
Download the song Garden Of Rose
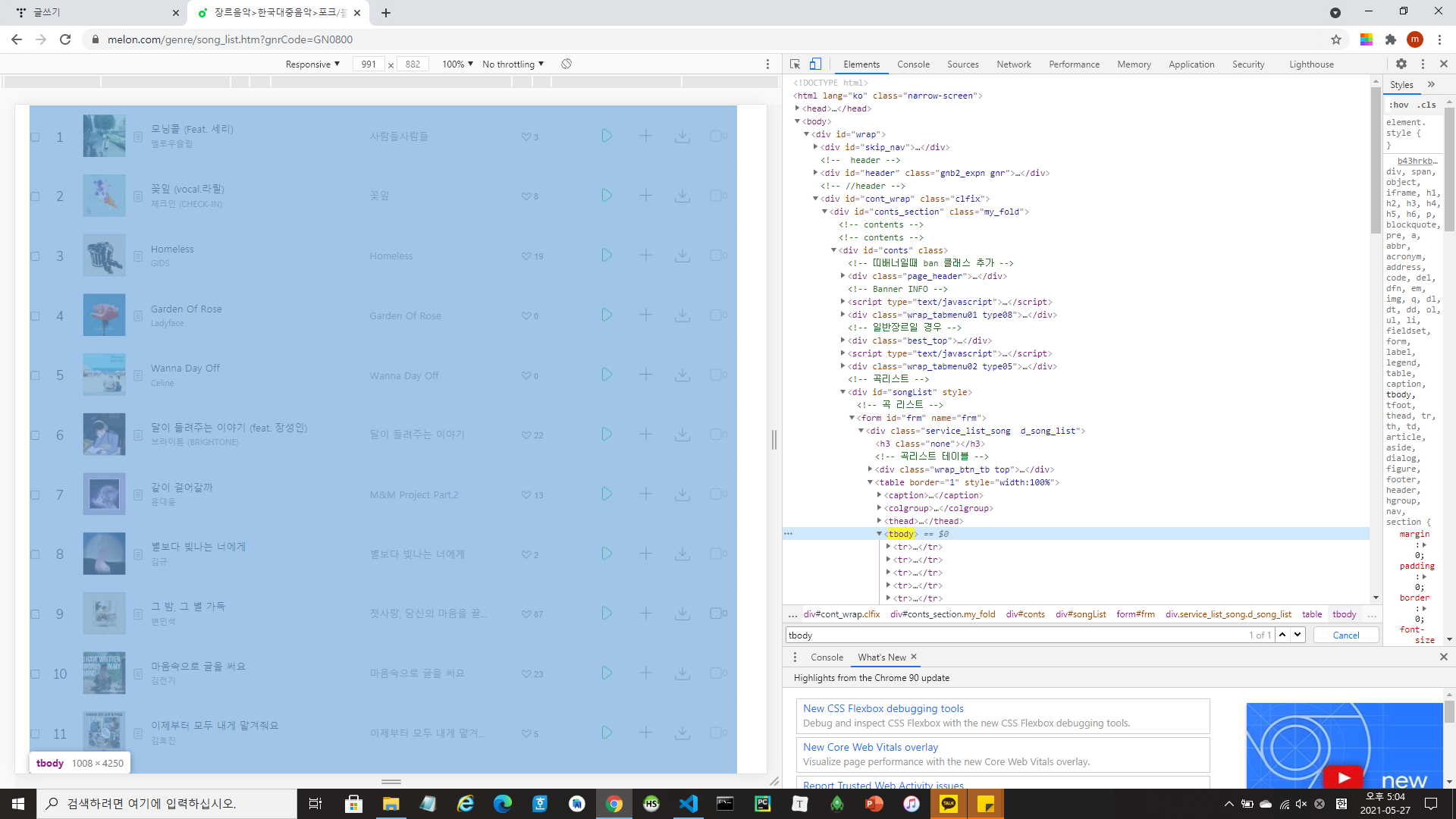pos(682,315)
